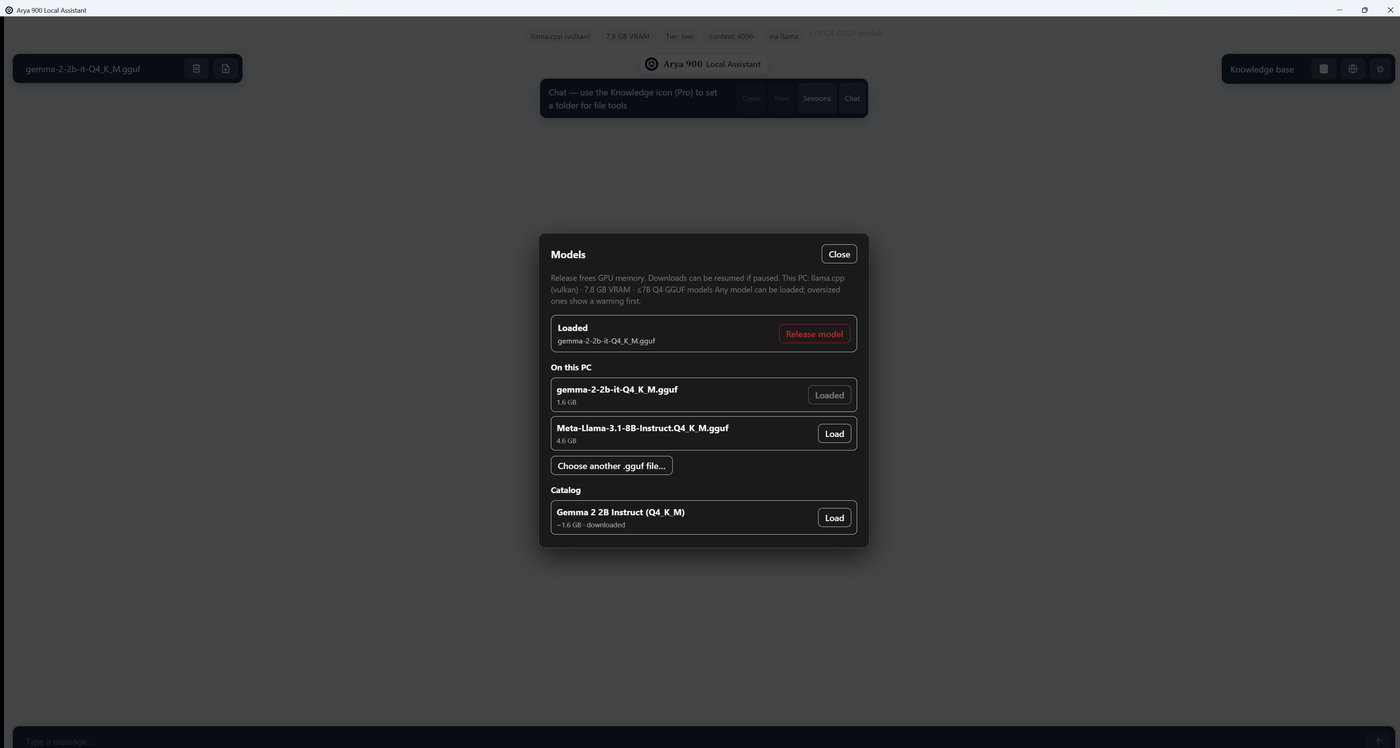Click the '4.6 GB' size label
The width and height of the screenshot is (1400, 748).
[567, 441]
